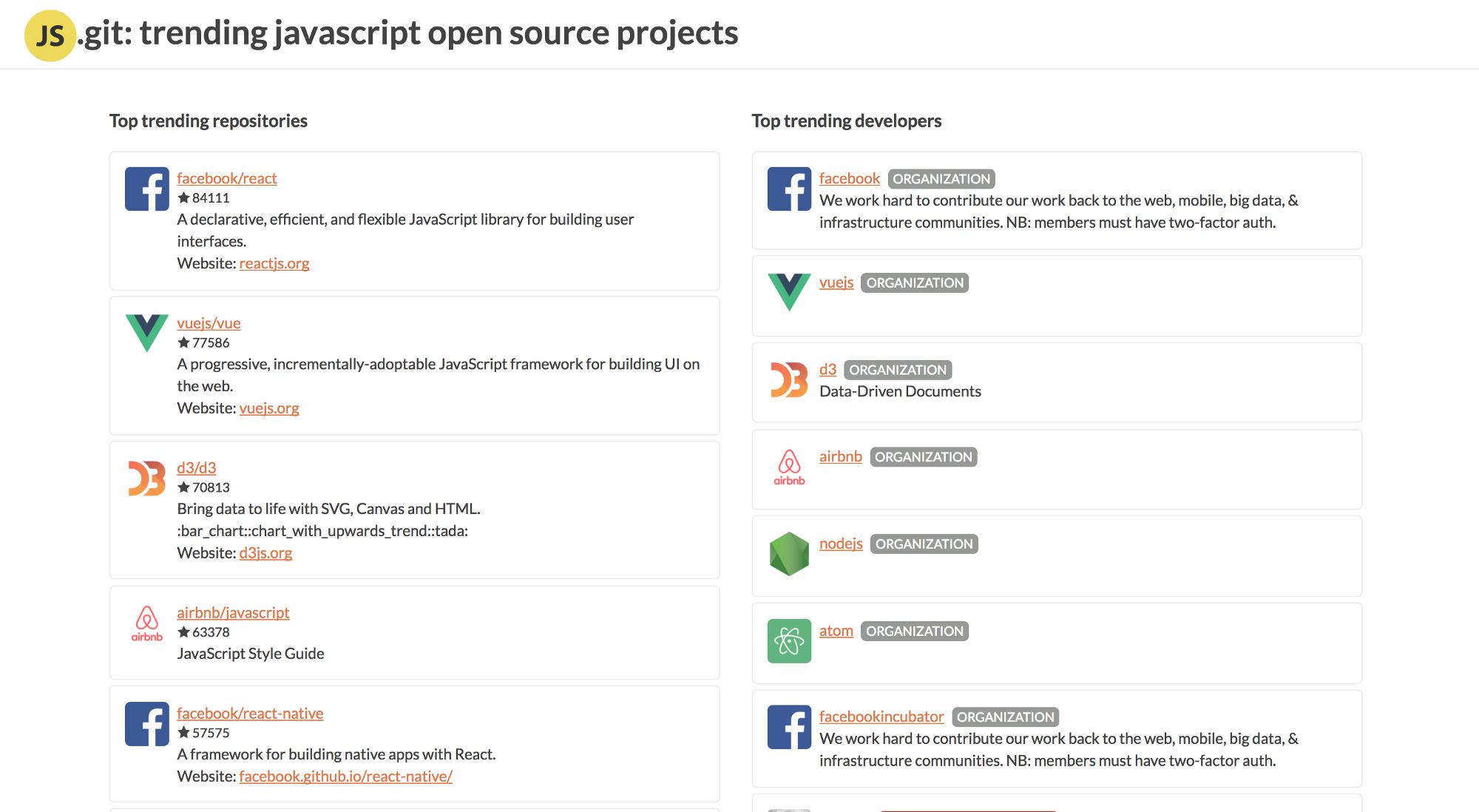Click the ORGANIZATION badge next to nodejs
This screenshot has width=1479, height=812.
click(x=924, y=544)
